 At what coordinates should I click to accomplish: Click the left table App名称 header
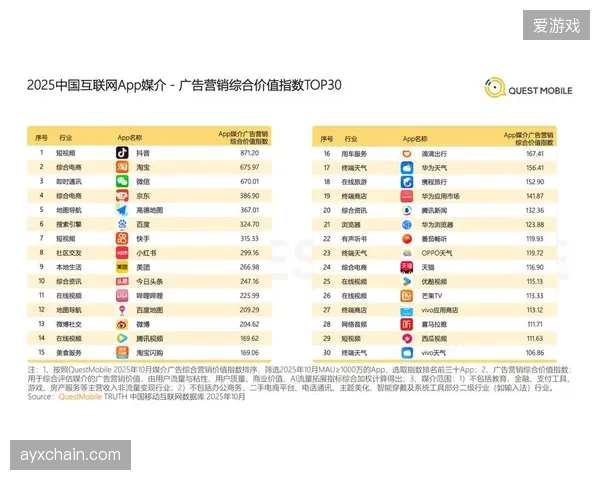[130, 138]
